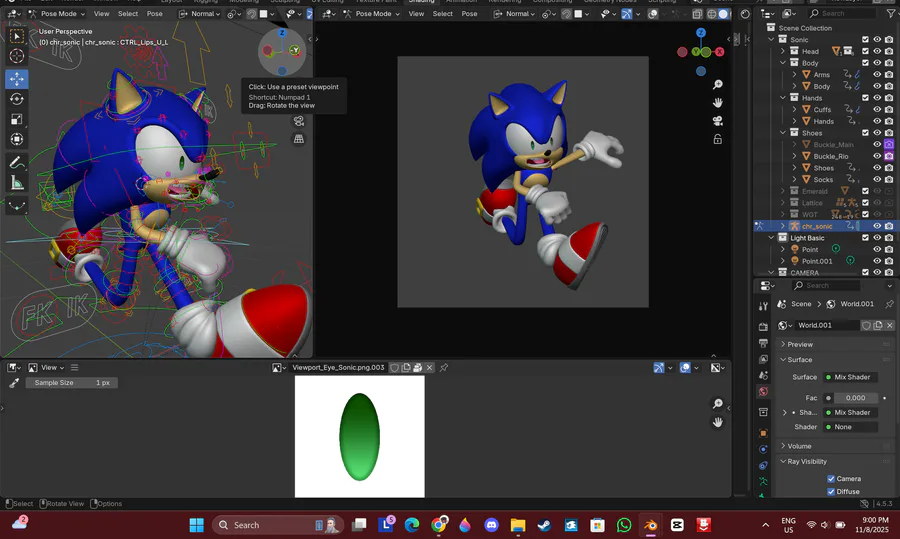Viewport: 900px width, 539px height.
Task: Toggle camera view icon in the right viewport
Action: click(x=717, y=121)
